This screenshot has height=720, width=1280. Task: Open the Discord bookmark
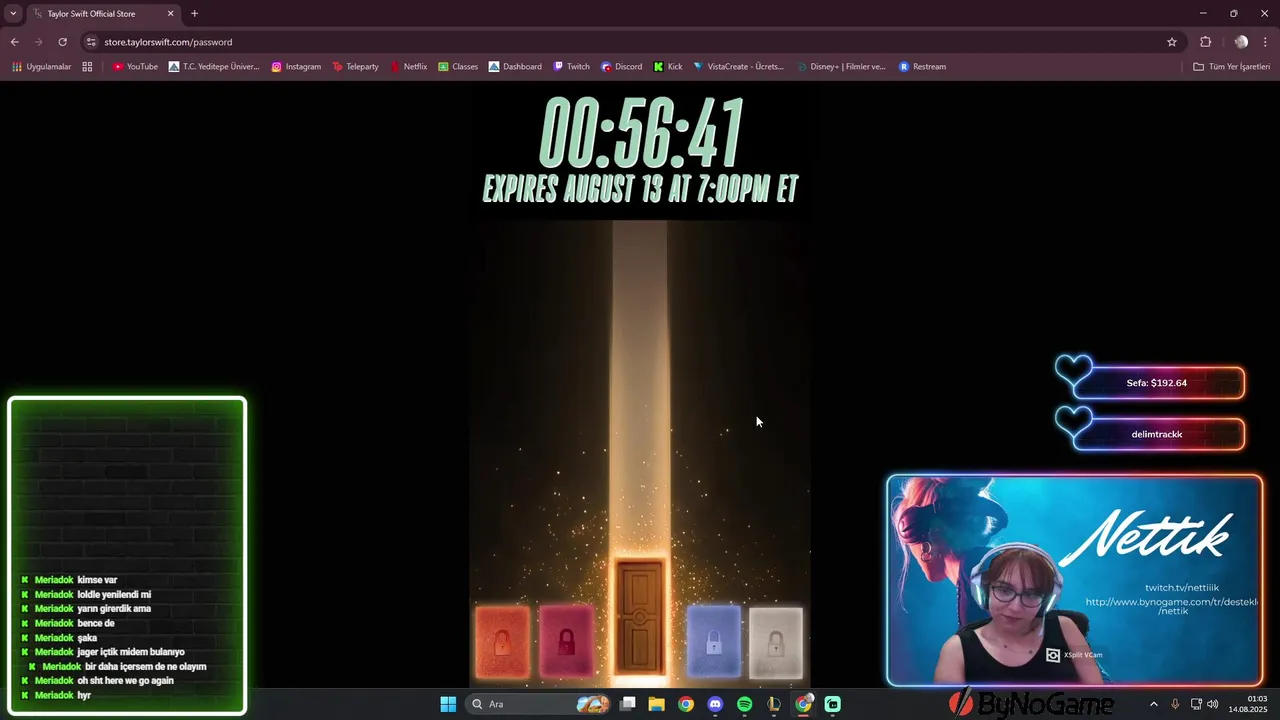[x=621, y=67]
